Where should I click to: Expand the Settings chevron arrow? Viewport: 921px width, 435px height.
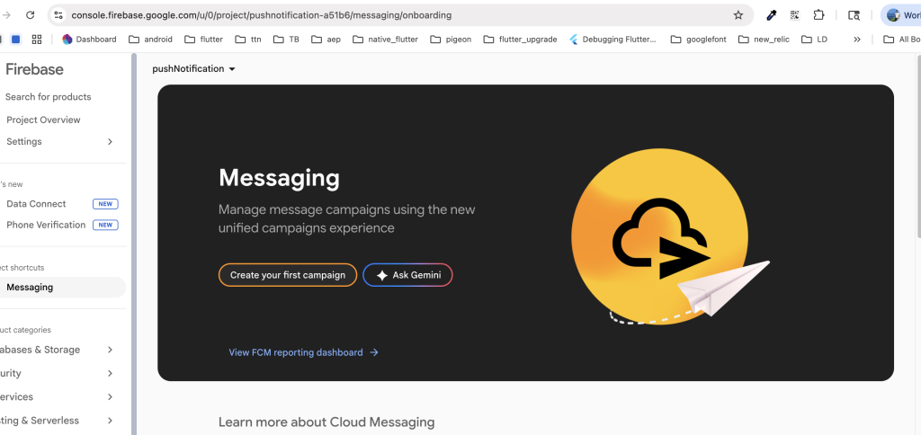(110, 141)
